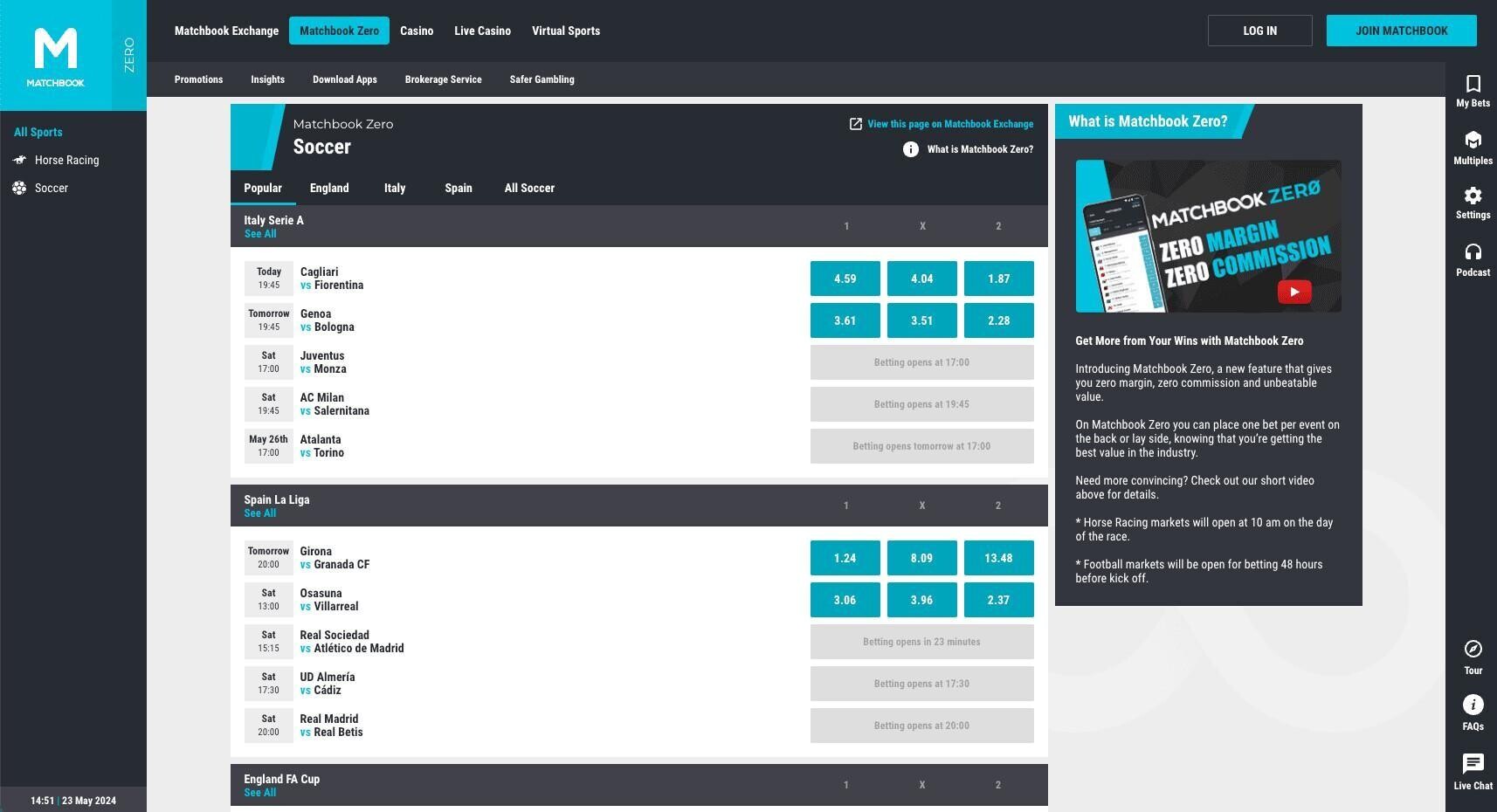Screen dimensions: 1497x812
Task: Select the Popular tab
Action: (263, 188)
